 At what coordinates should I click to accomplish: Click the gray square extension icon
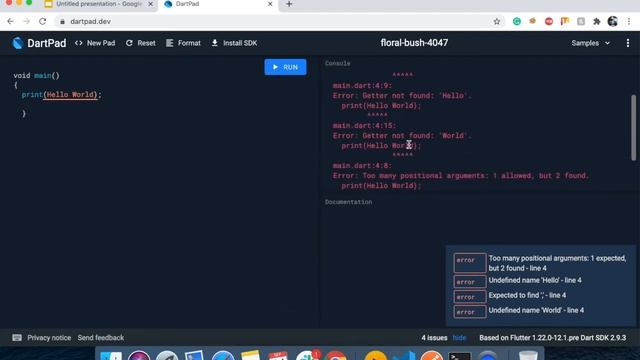(x=581, y=21)
